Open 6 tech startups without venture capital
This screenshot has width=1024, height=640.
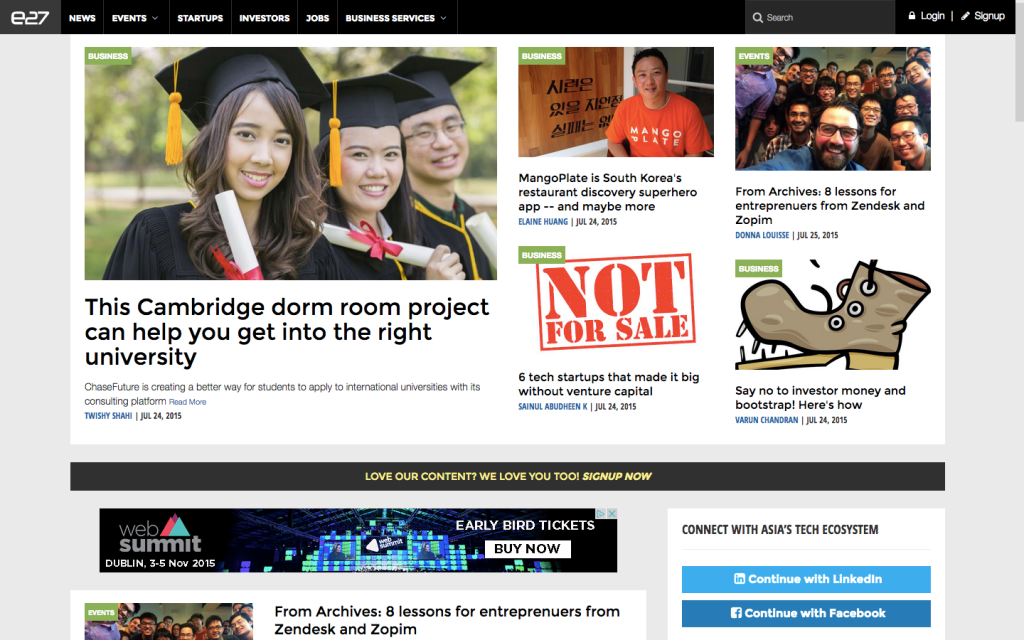pos(609,384)
